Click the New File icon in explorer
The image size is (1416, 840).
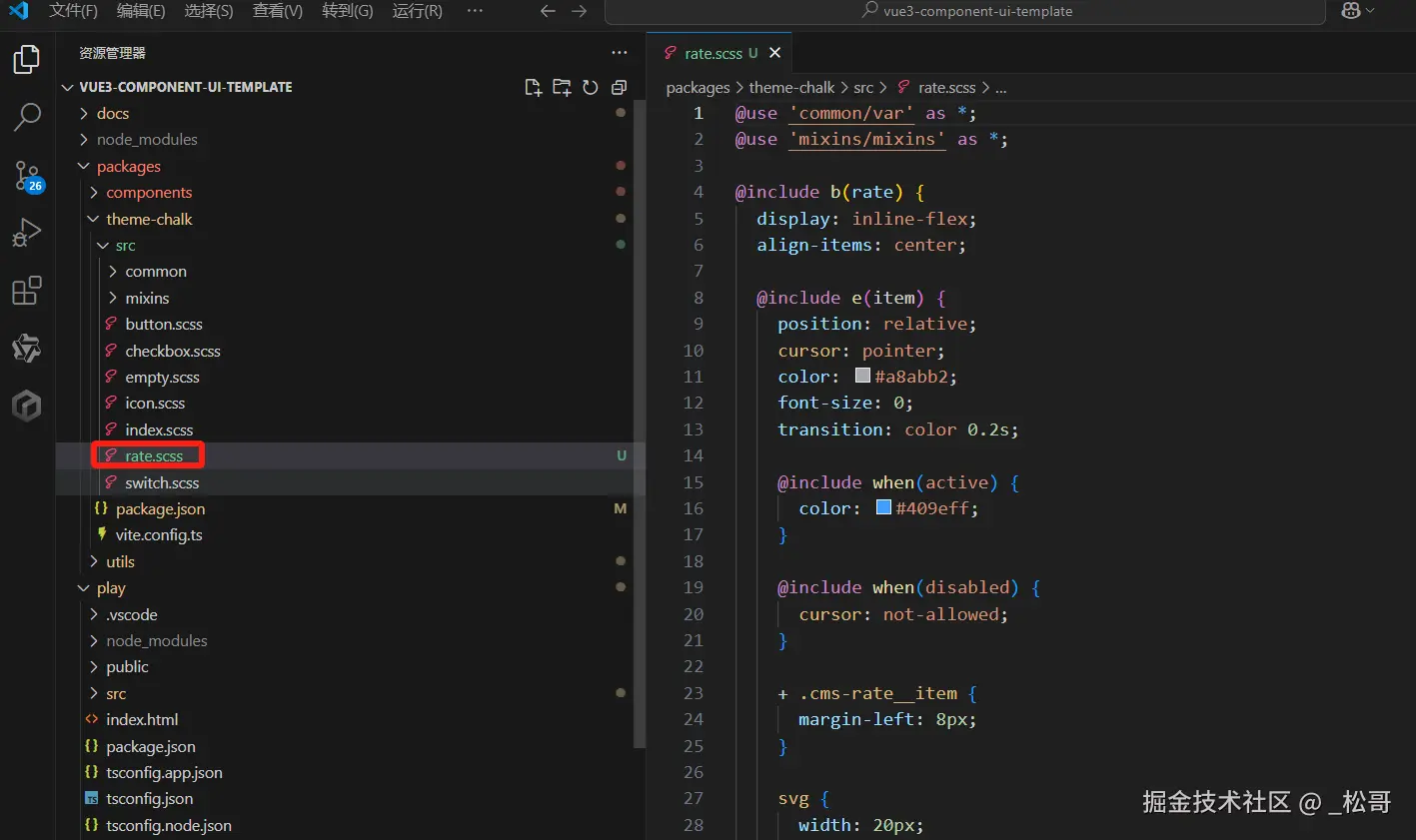534,88
